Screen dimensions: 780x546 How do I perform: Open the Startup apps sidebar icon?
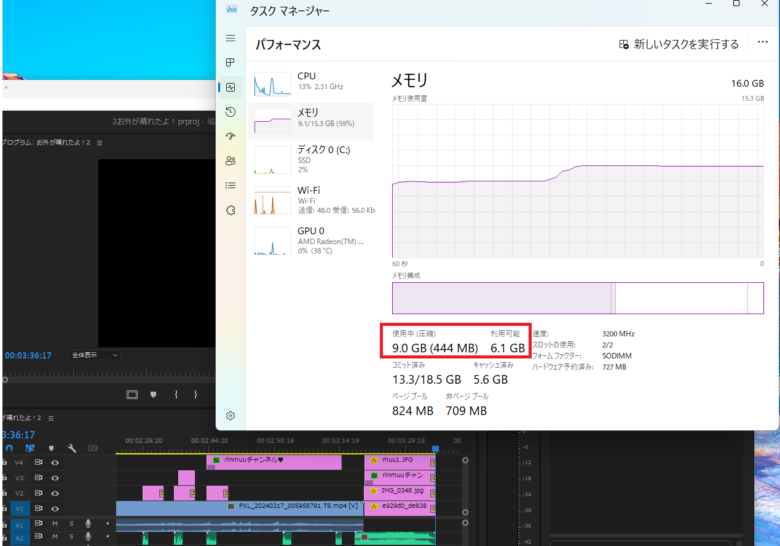[x=230, y=136]
